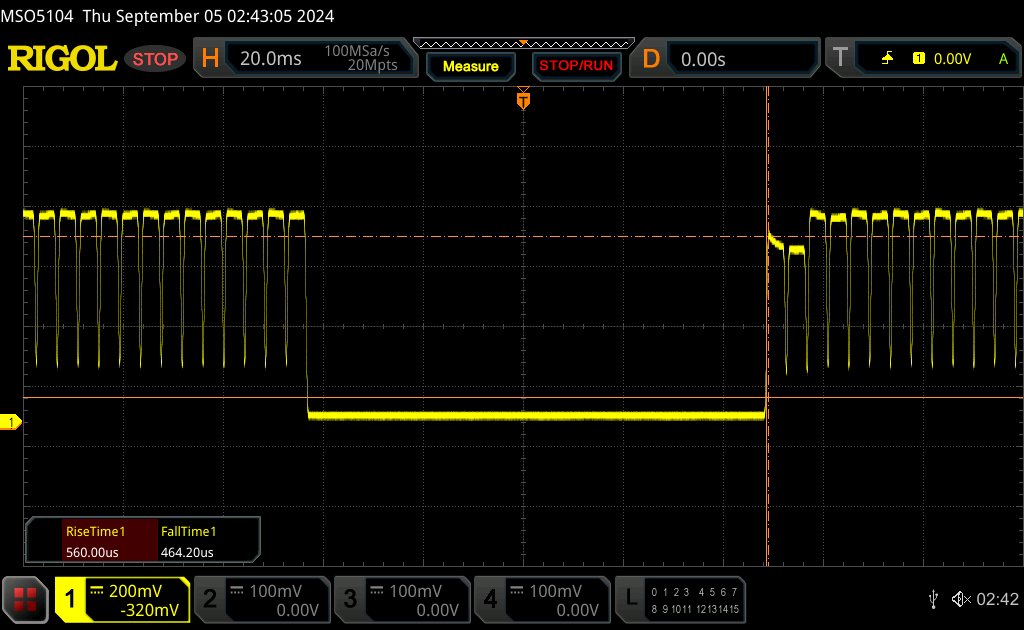The image size is (1024, 630).
Task: Select the channel 1 200mV tab
Action: (x=122, y=599)
